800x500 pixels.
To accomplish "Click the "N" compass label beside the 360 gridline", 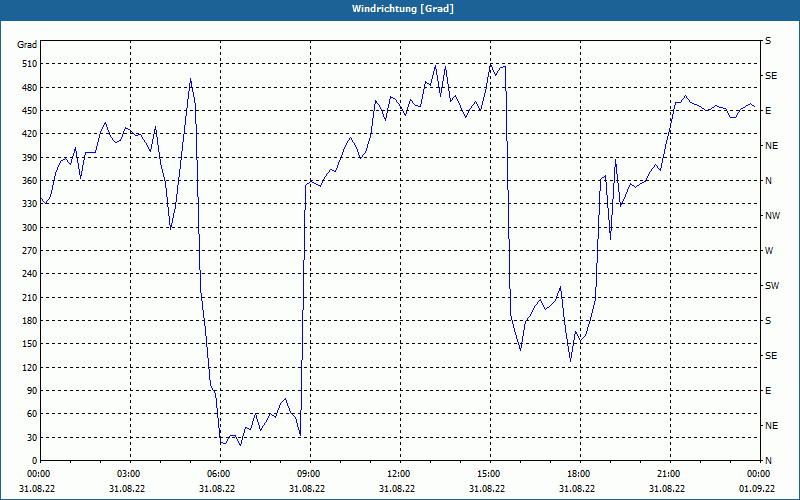I will coord(768,181).
